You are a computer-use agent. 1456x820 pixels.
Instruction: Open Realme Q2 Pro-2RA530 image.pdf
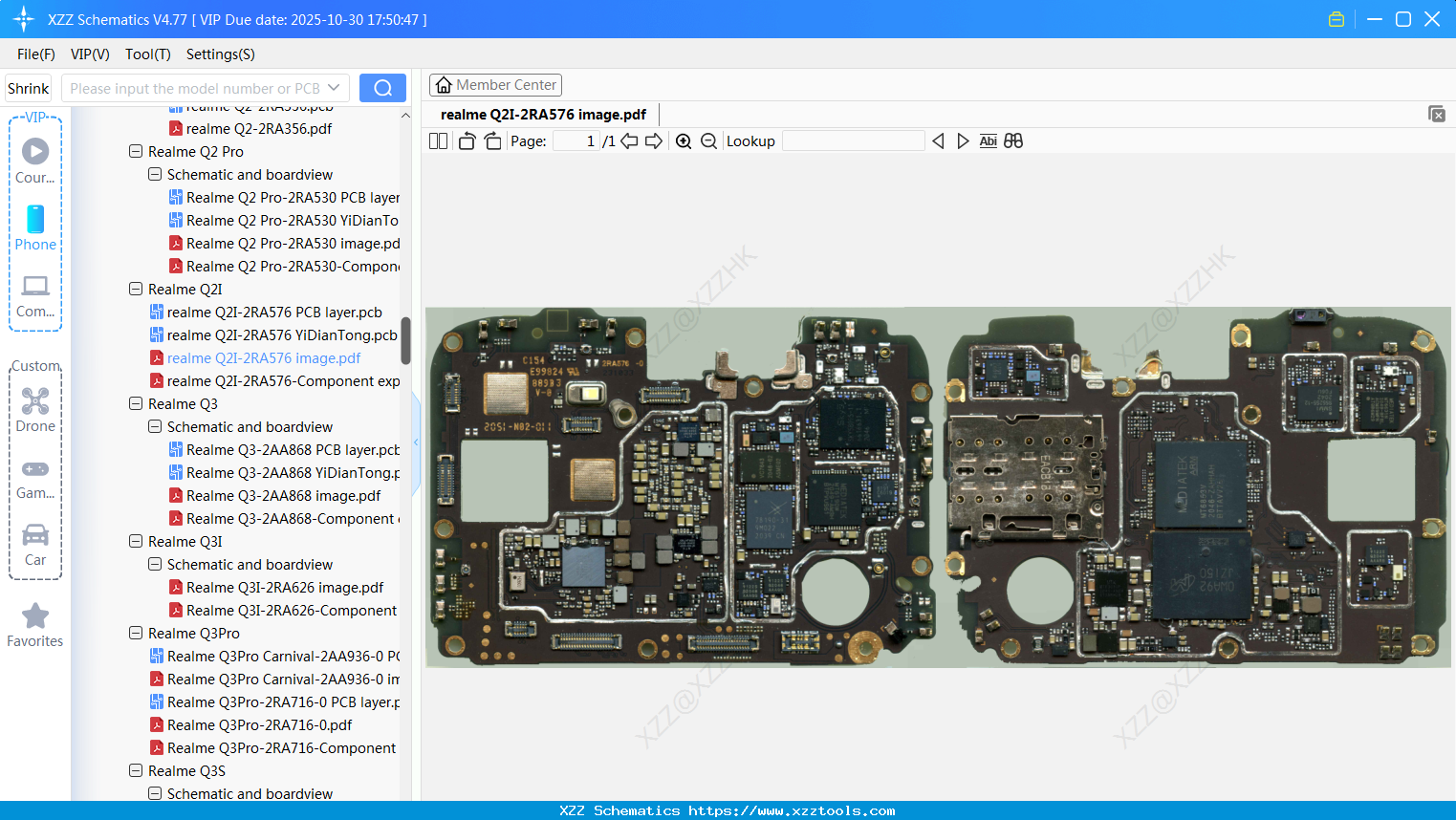tap(285, 244)
